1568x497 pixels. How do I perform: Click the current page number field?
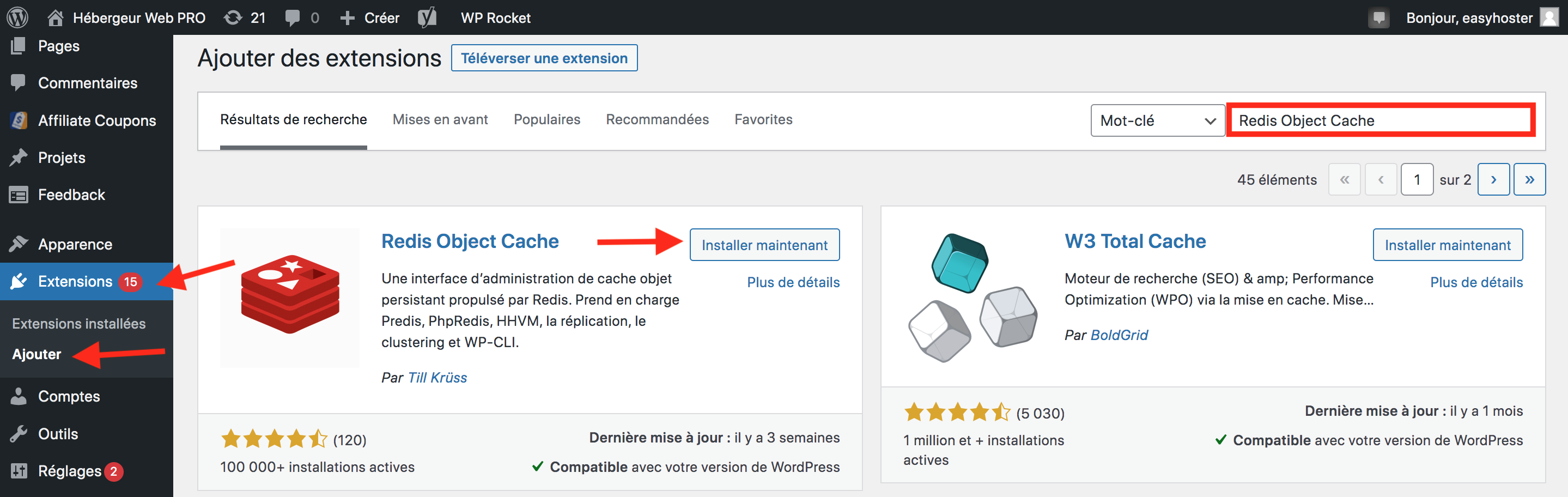pyautogui.click(x=1417, y=180)
